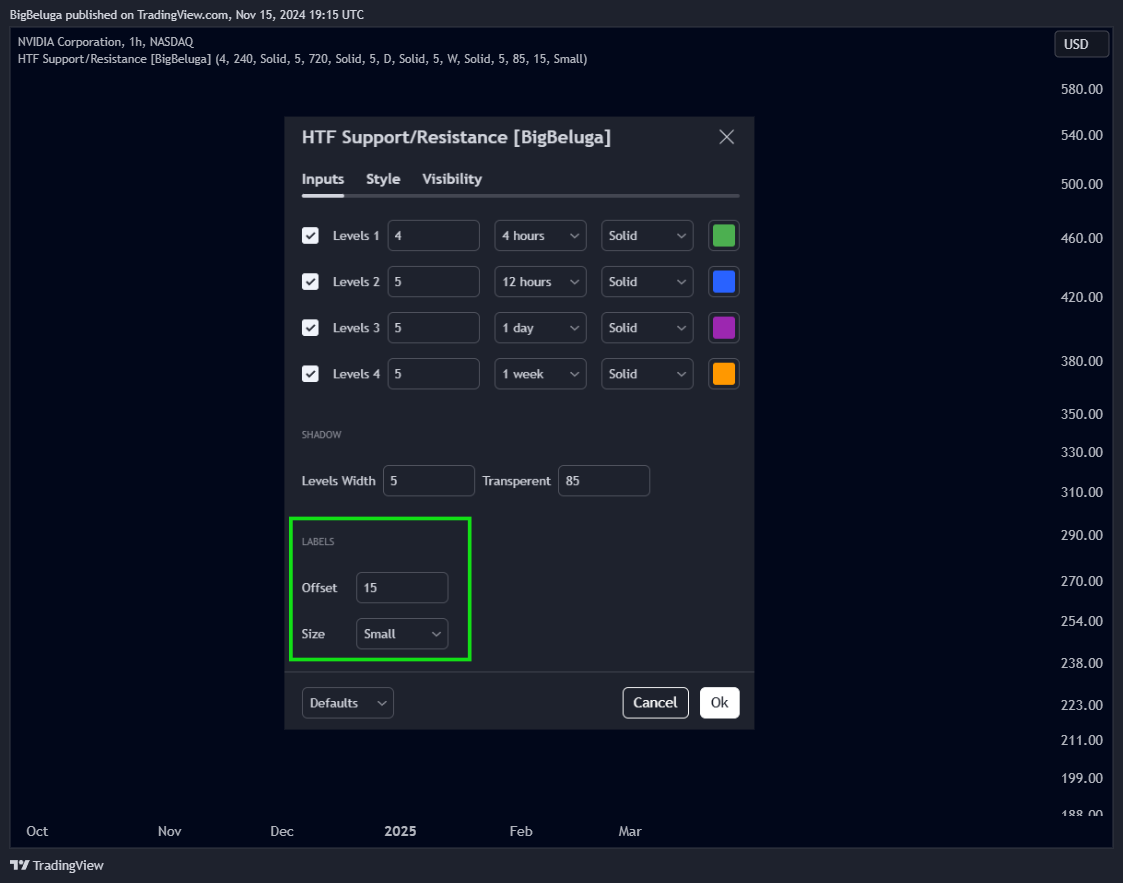This screenshot has width=1123, height=883.
Task: Open the 4 hours timeframe dropdown
Action: [540, 236]
